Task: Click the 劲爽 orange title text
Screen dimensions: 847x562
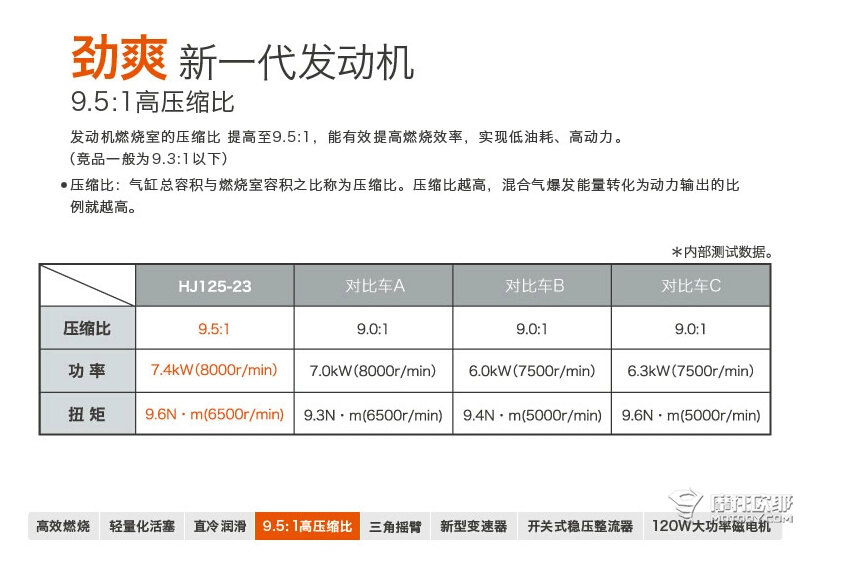Action: (119, 58)
